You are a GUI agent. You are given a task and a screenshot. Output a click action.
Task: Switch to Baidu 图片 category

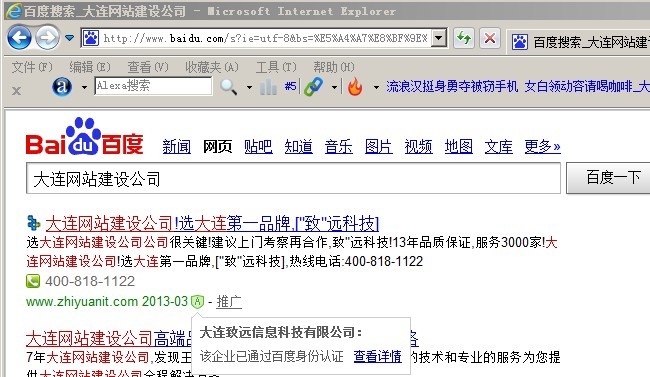[378, 146]
